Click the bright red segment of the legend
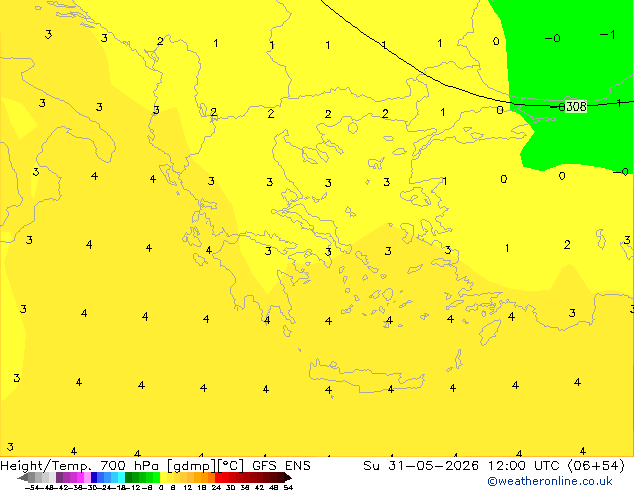634x490 pixels. (x=218, y=477)
